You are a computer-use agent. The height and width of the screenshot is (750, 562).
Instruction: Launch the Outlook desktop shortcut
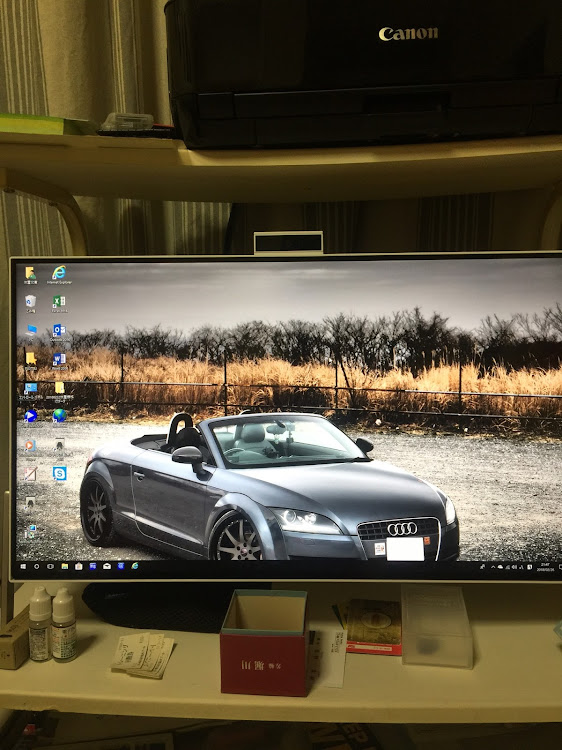pos(59,332)
